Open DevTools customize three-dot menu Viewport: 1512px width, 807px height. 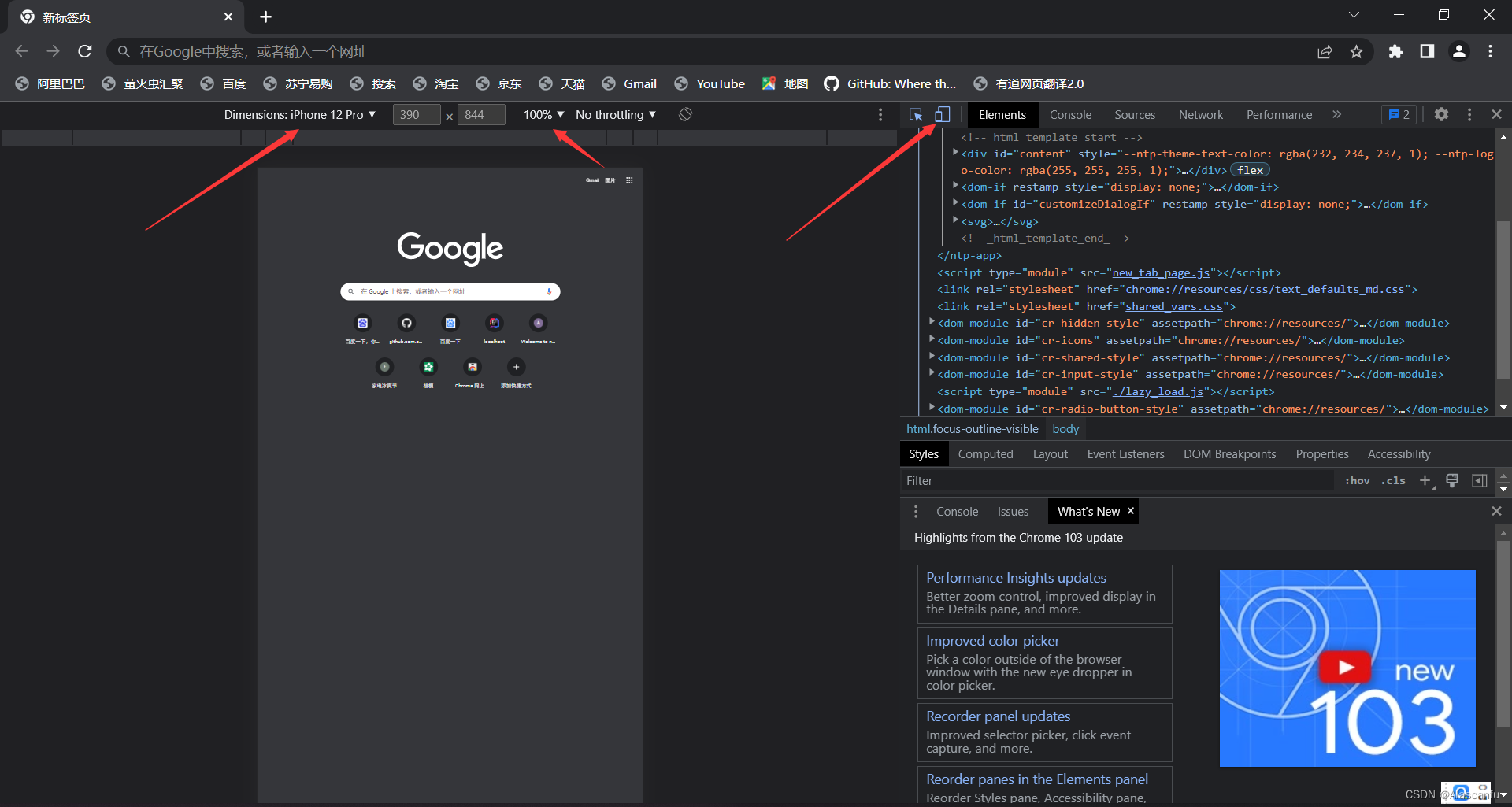[1469, 115]
